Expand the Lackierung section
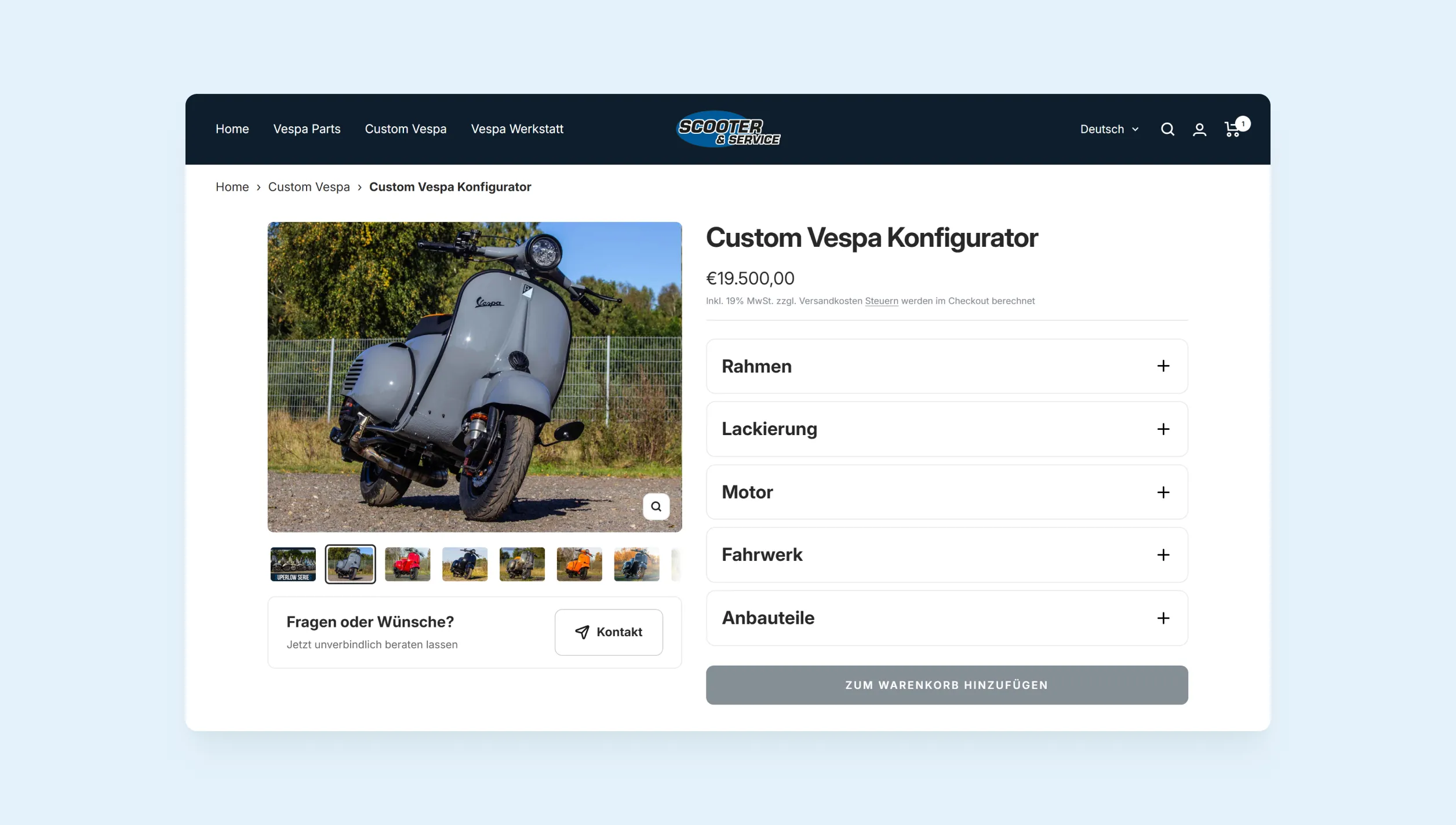Screen dimensions: 1456x825 [x=947, y=429]
